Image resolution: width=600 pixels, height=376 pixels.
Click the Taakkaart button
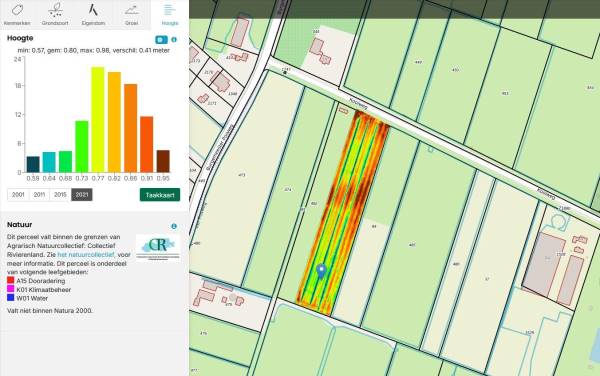tap(160, 195)
